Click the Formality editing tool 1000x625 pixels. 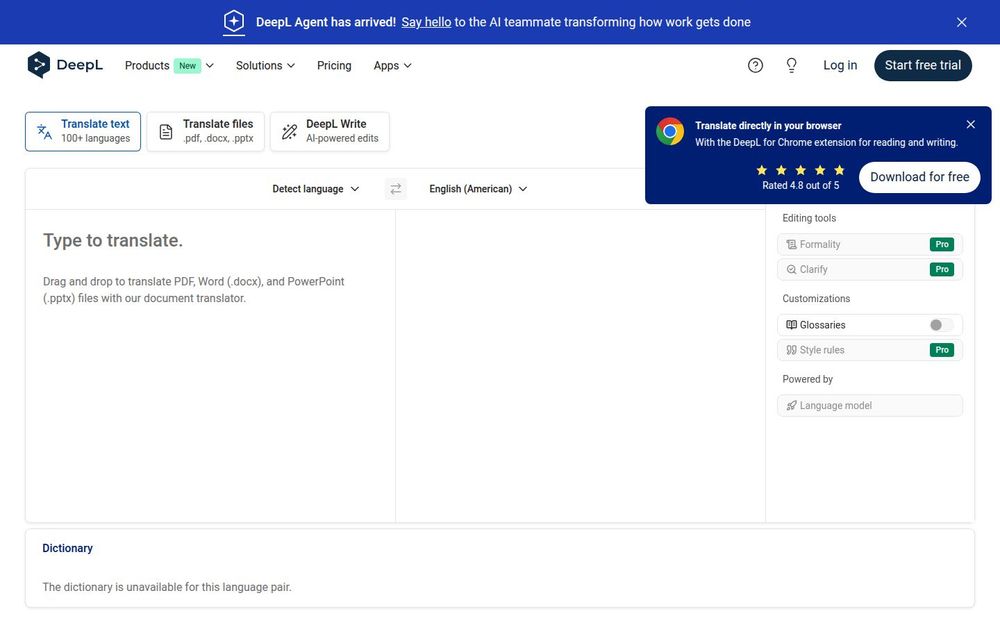(x=870, y=244)
